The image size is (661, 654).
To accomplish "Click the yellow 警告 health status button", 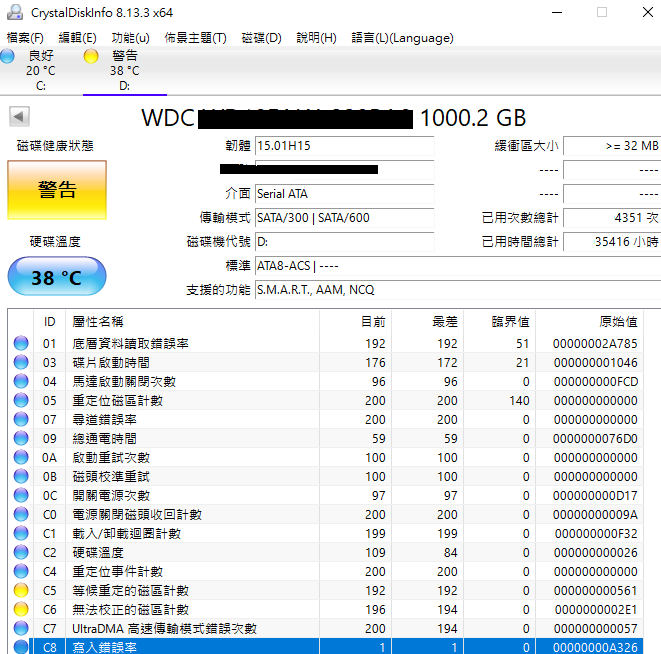I will point(57,190).
